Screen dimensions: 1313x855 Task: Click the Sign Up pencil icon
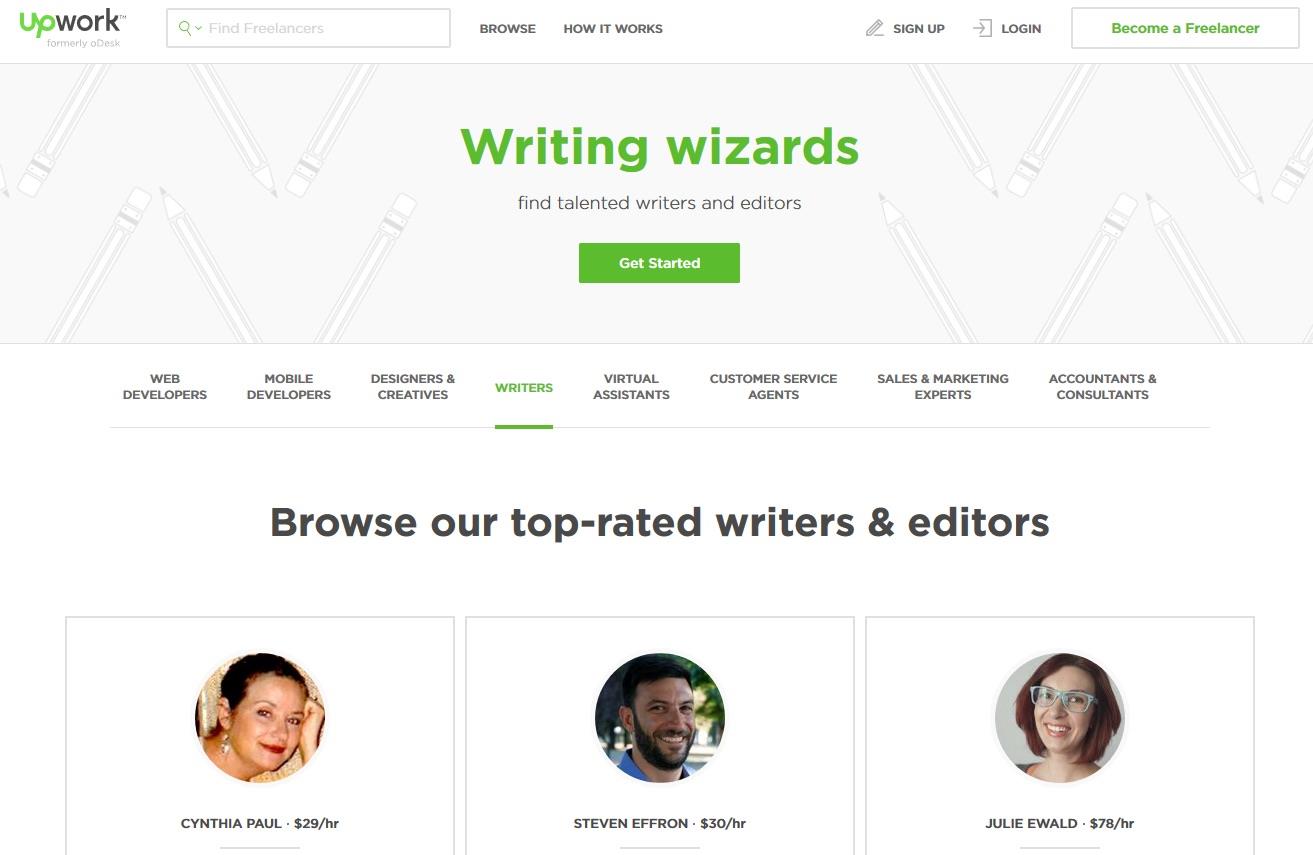(875, 28)
